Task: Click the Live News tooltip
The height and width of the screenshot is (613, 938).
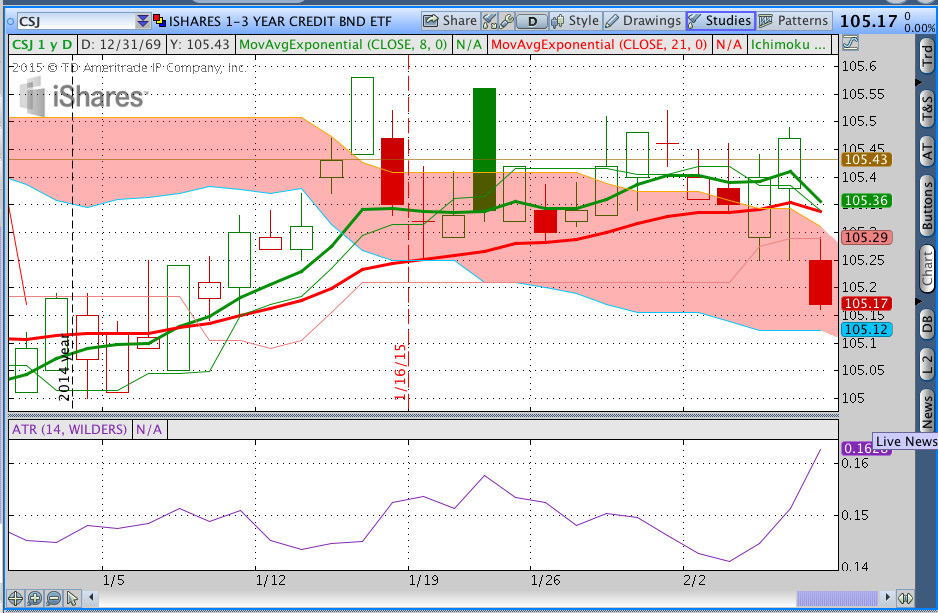Action: point(905,441)
